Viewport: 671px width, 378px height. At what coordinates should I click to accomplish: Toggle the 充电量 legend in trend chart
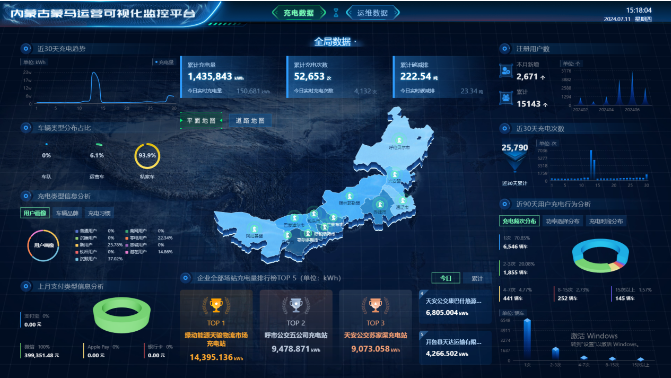165,62
